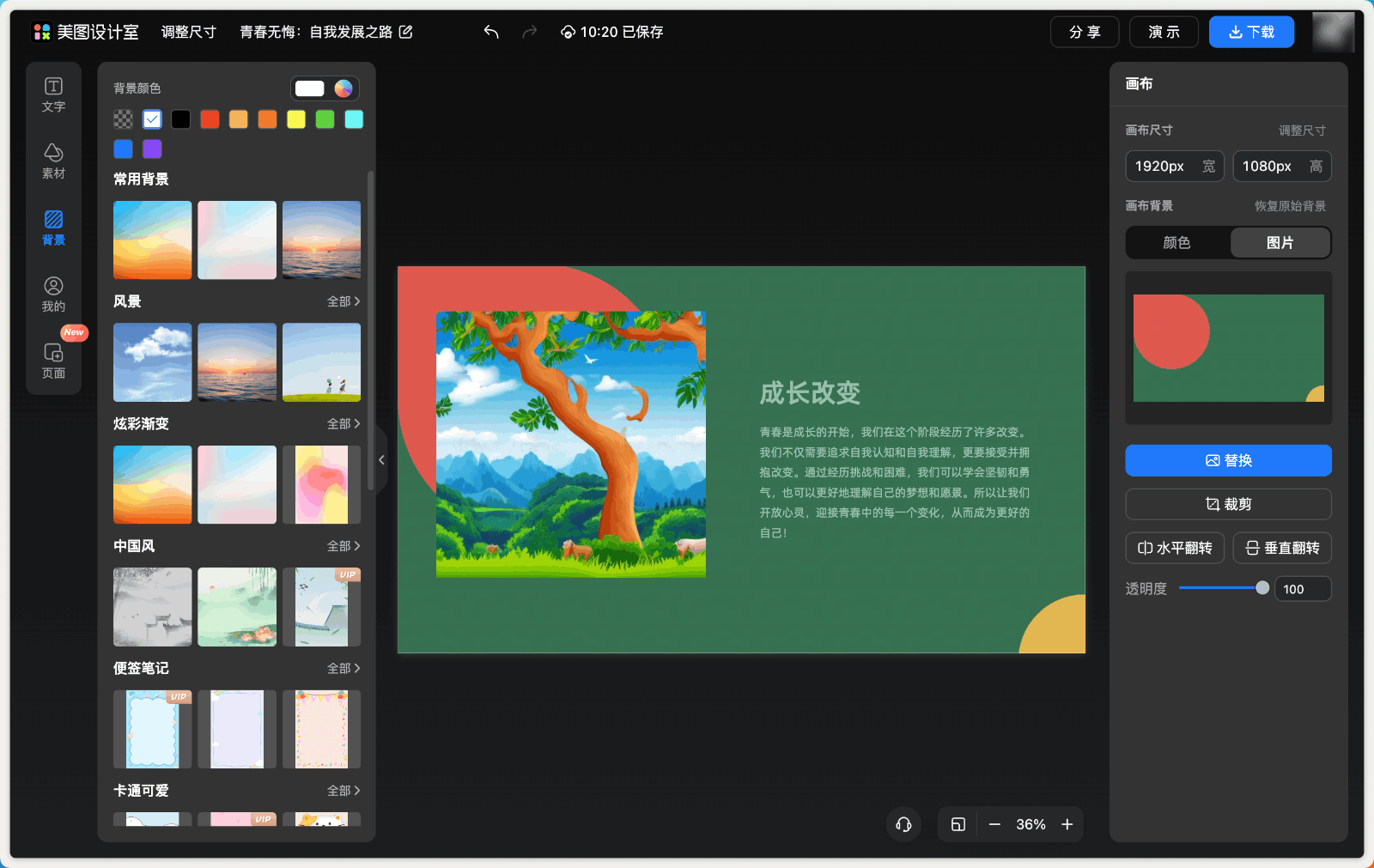The height and width of the screenshot is (868, 1374).
Task: Check the white background color checkbox
Action: pyautogui.click(x=152, y=119)
